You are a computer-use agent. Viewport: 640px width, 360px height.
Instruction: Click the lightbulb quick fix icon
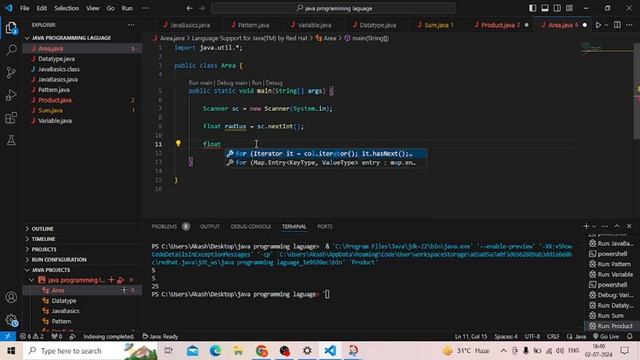point(178,143)
